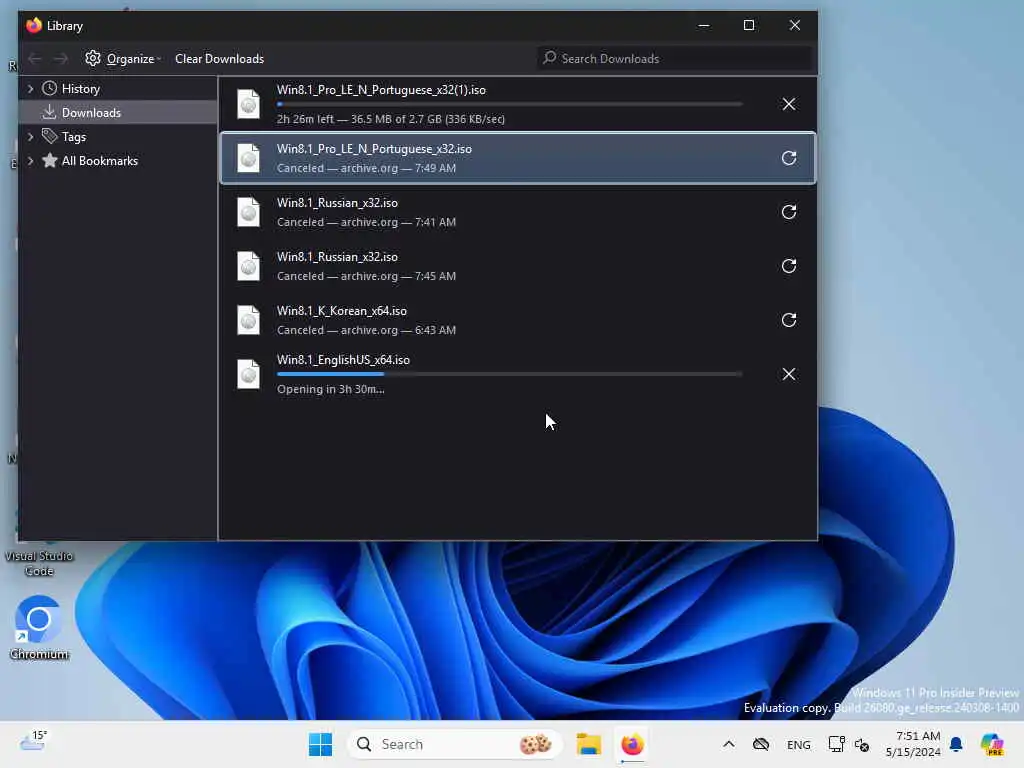Image resolution: width=1024 pixels, height=768 pixels.
Task: Open Copilot preview icon in the taskbar
Action: (992, 744)
